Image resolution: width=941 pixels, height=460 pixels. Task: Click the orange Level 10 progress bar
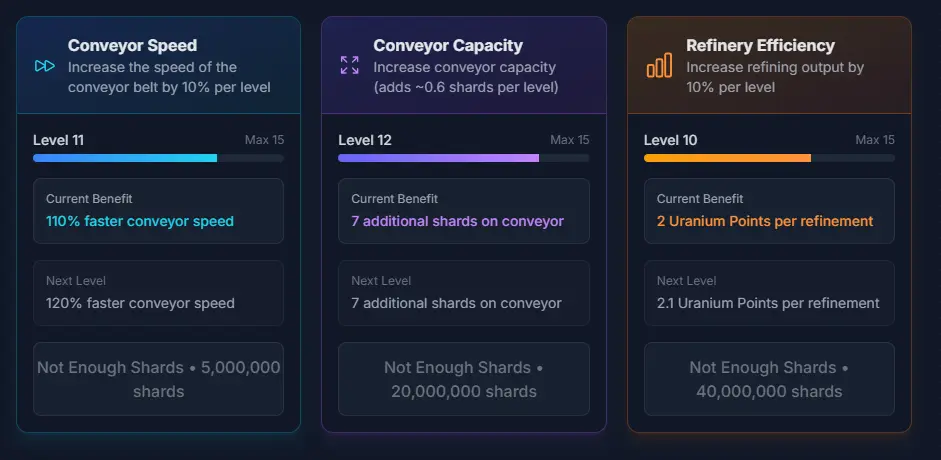pos(769,158)
